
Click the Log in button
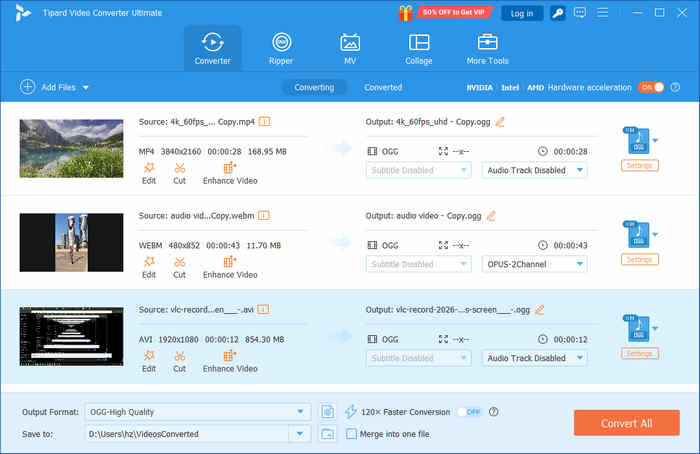[x=522, y=13]
